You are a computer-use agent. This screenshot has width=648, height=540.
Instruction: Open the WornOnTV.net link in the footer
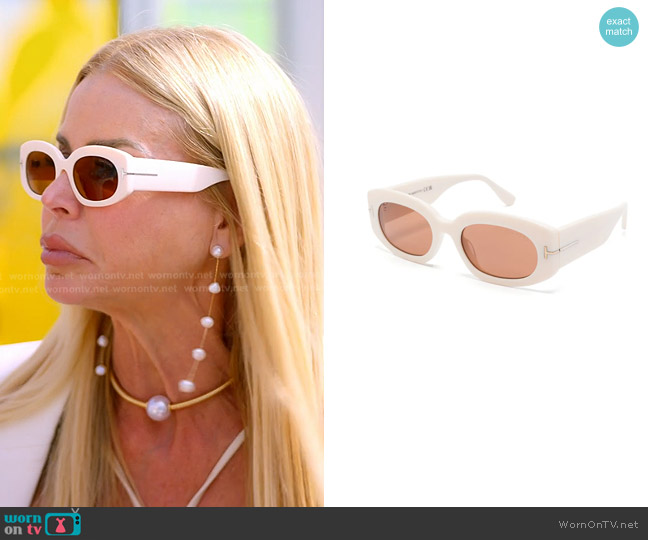(598, 524)
